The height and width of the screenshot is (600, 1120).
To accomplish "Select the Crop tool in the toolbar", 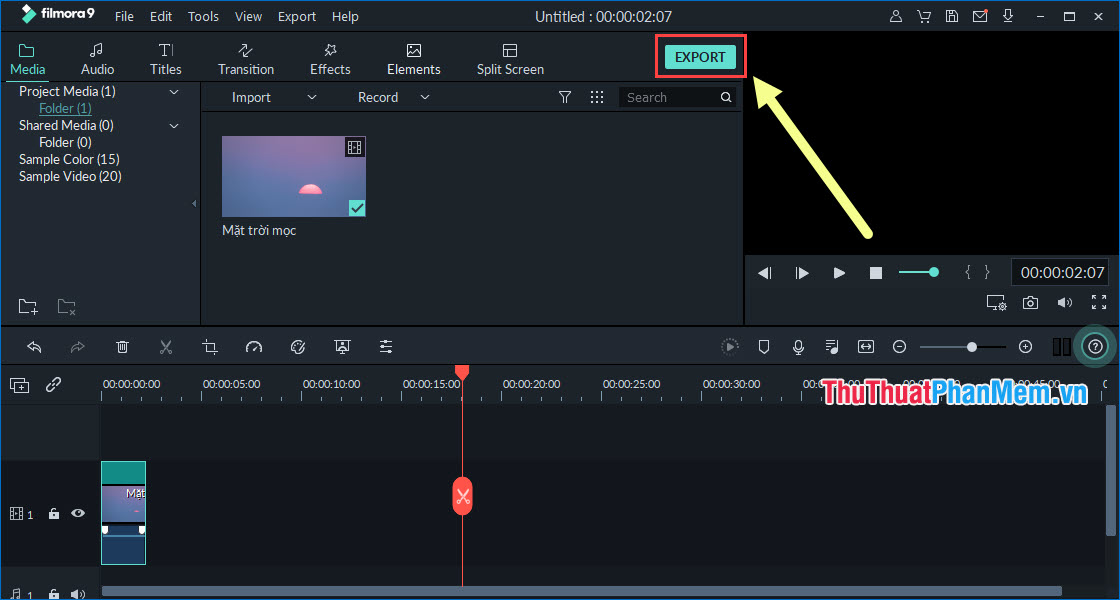I will 210,346.
